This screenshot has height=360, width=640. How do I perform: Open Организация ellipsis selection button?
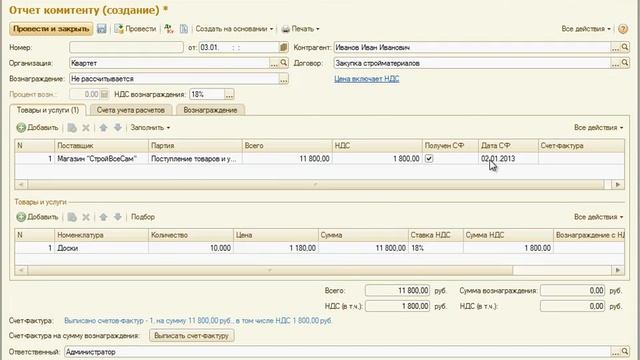click(x=274, y=63)
